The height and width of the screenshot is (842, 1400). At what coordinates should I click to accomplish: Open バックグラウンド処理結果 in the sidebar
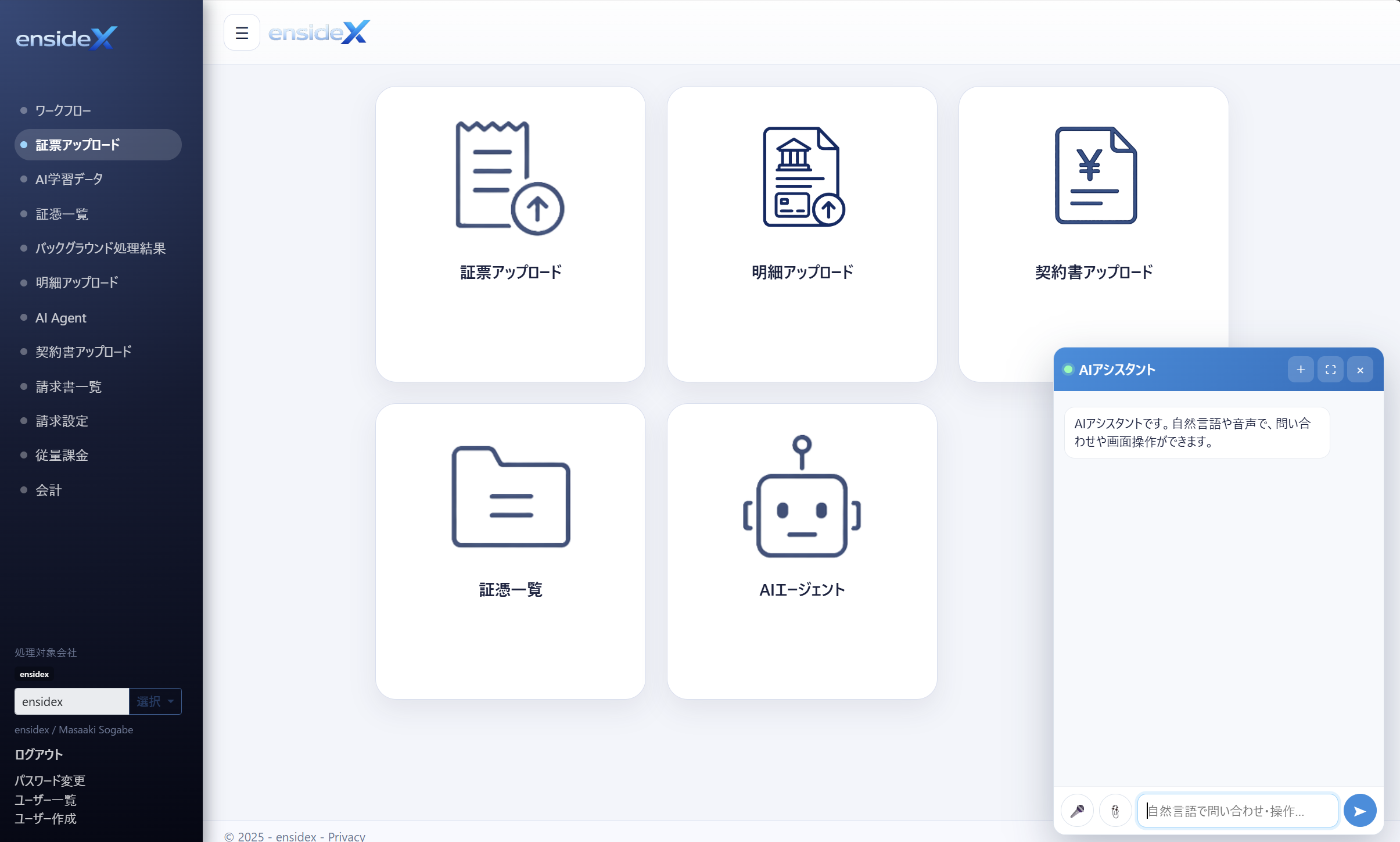[98, 248]
